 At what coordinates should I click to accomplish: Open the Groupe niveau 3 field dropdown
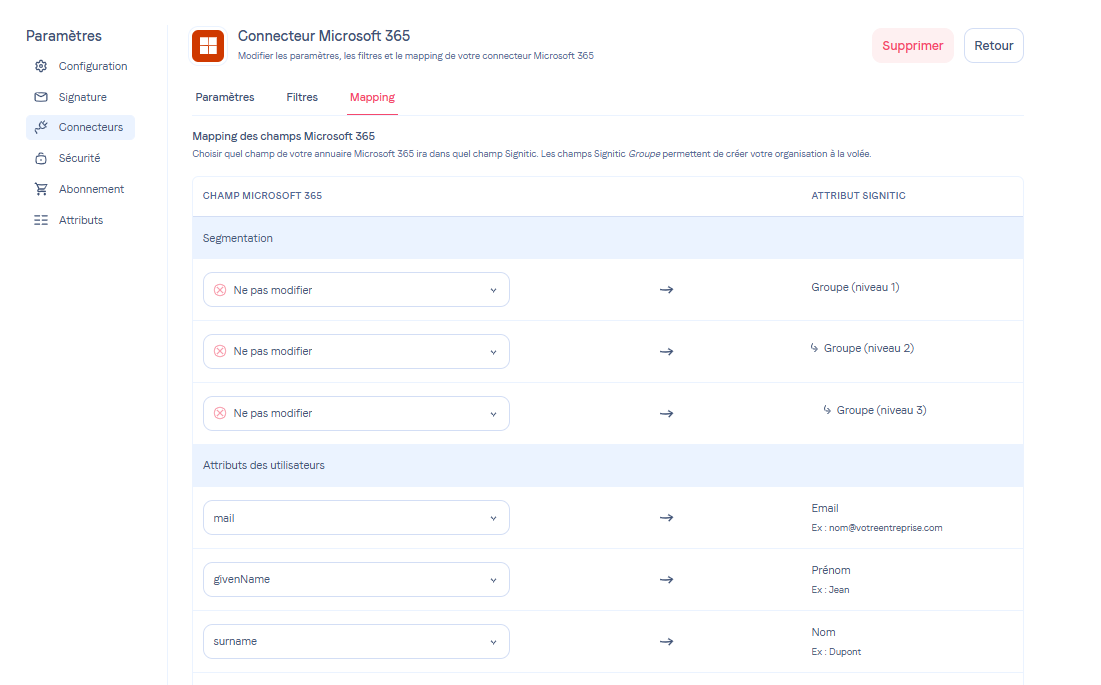(x=356, y=413)
